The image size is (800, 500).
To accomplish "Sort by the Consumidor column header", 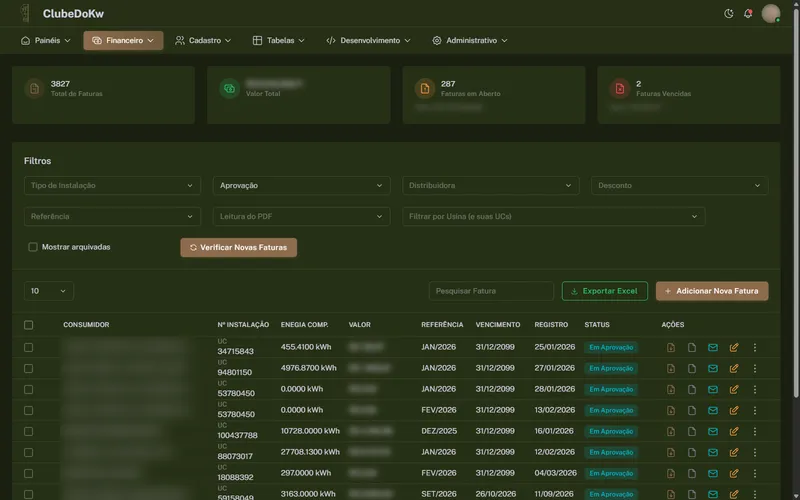I will coord(86,324).
